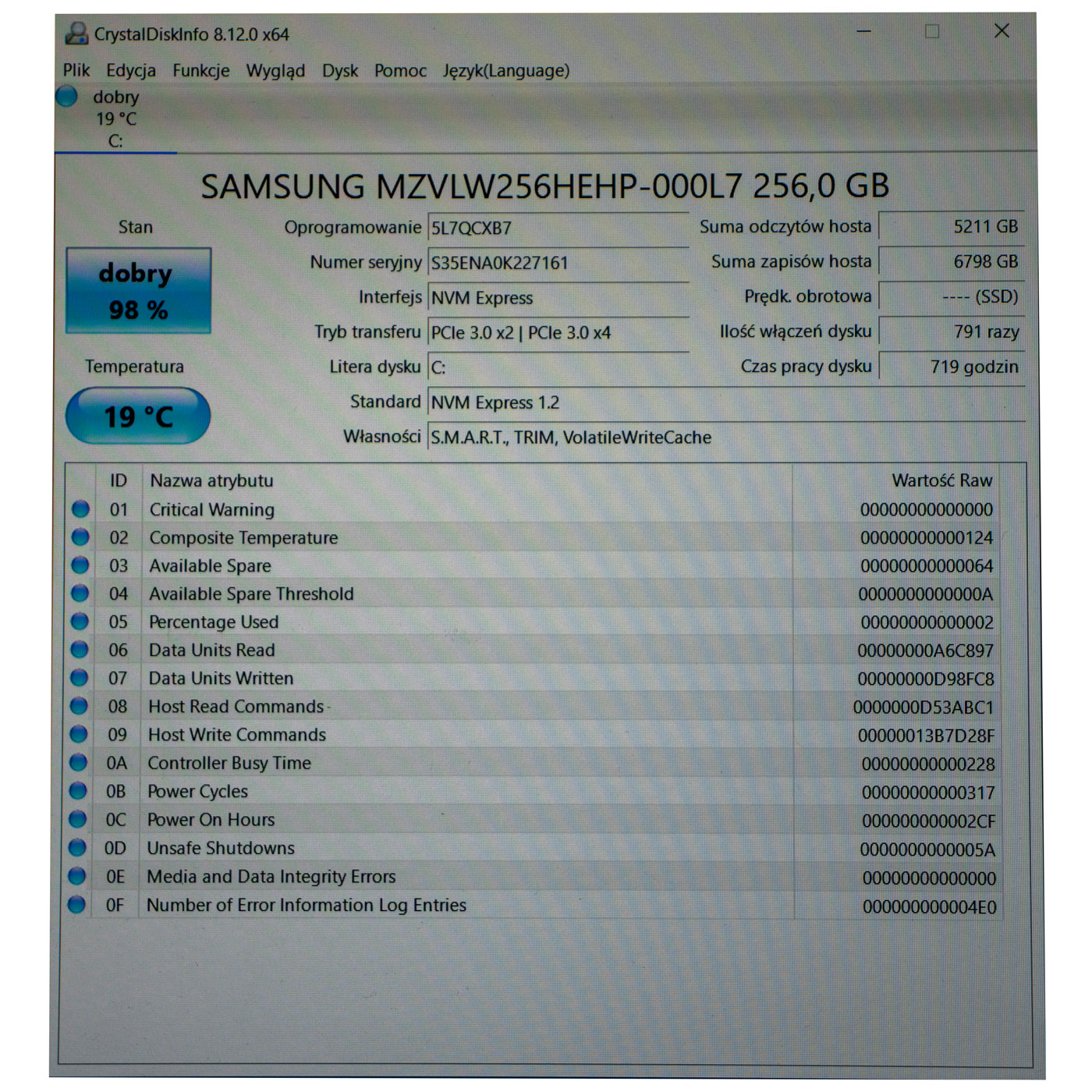Viewport: 1092px width, 1092px height.
Task: Click the Nazwa atrybutu column header
Action: click(467, 480)
